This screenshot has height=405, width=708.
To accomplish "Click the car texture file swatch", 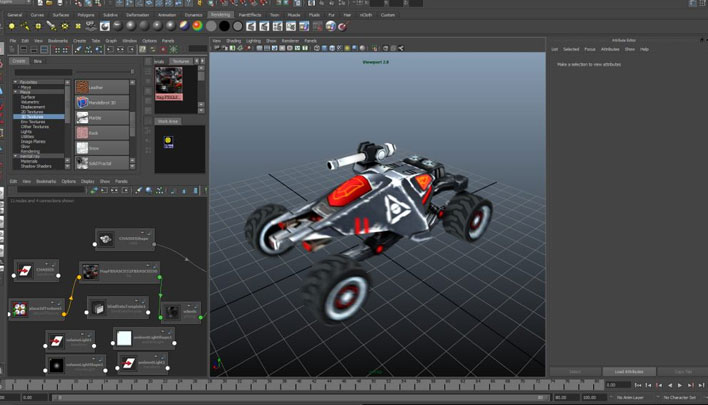I will 169,83.
